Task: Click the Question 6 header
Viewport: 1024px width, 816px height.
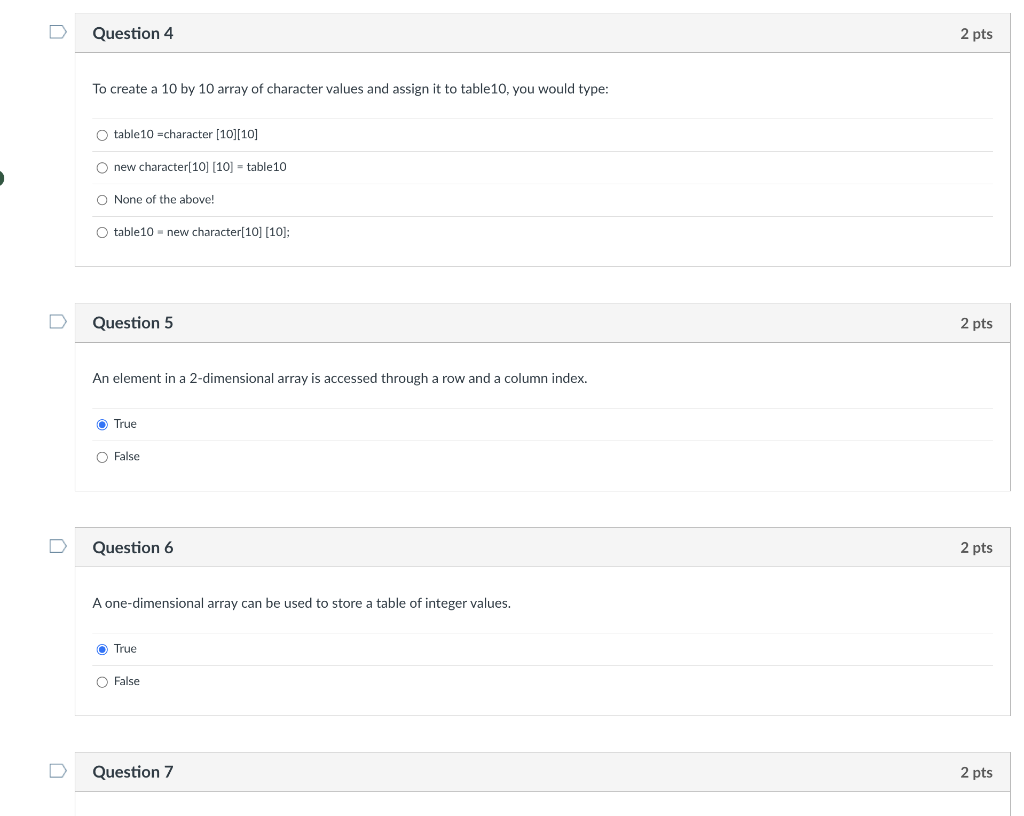Action: [x=133, y=547]
